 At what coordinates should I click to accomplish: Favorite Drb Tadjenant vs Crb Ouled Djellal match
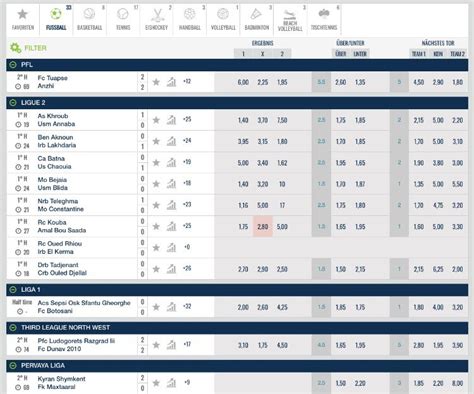[x=156, y=269]
